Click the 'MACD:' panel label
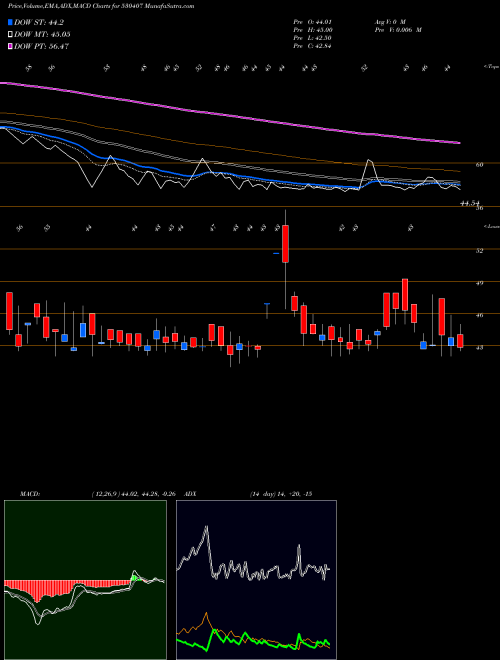The height and width of the screenshot is (660, 500). point(30,494)
